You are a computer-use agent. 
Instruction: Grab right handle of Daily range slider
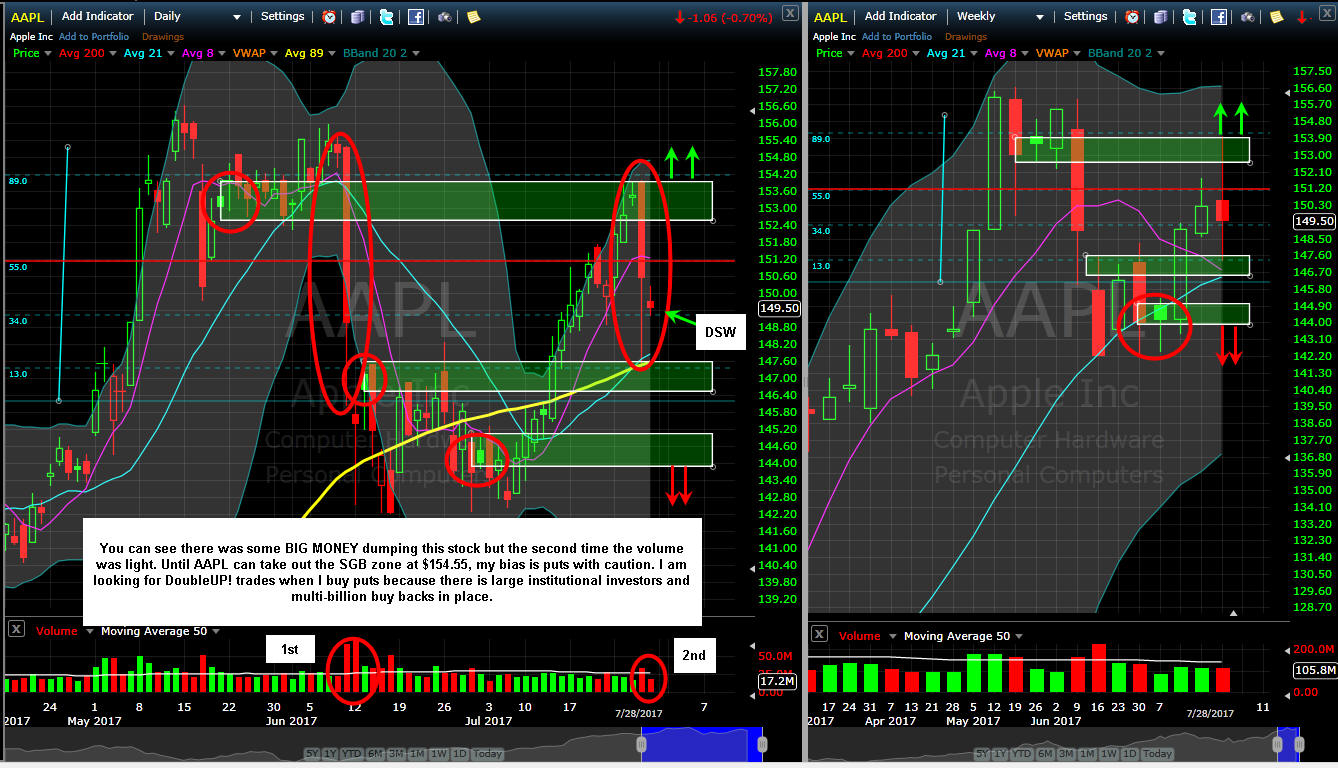pyautogui.click(x=762, y=744)
